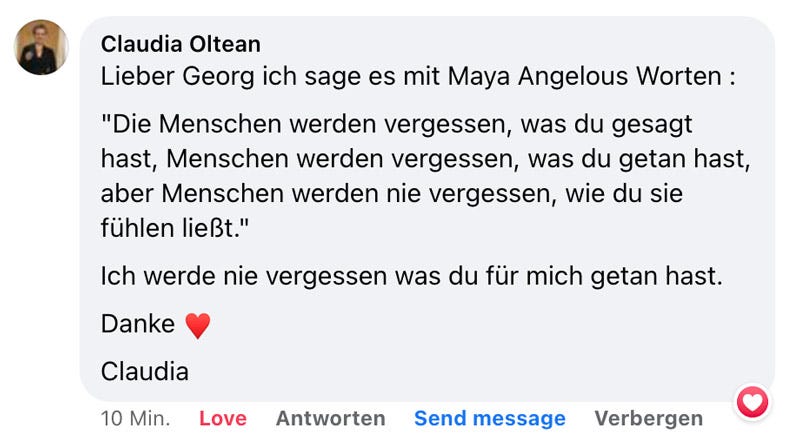Click the Send message link

coord(490,418)
